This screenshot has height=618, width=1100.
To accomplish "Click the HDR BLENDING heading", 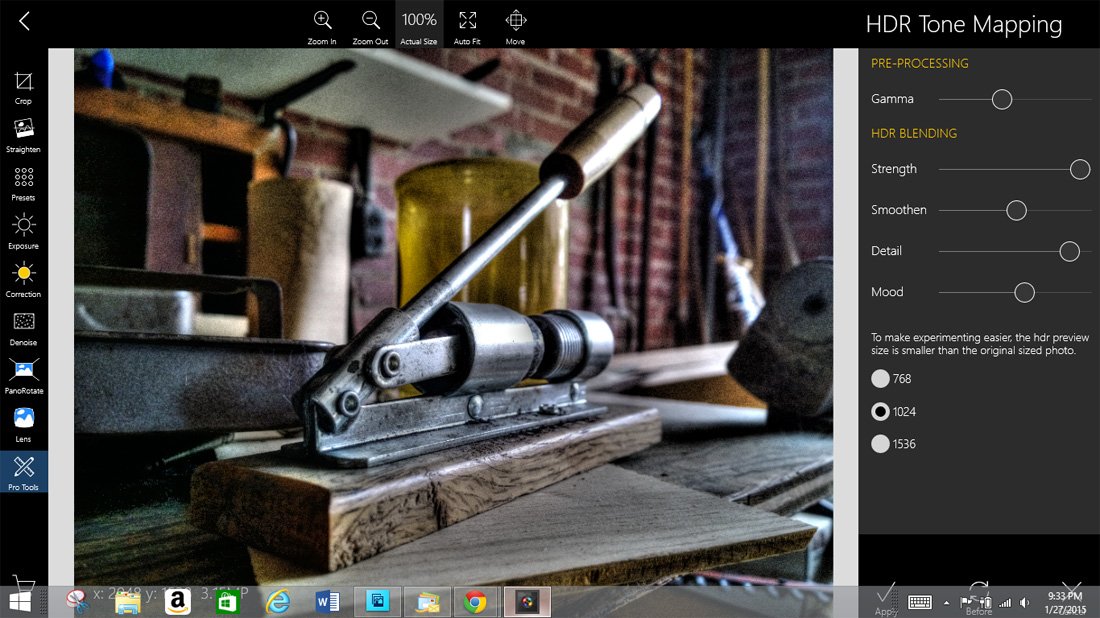I will point(913,133).
